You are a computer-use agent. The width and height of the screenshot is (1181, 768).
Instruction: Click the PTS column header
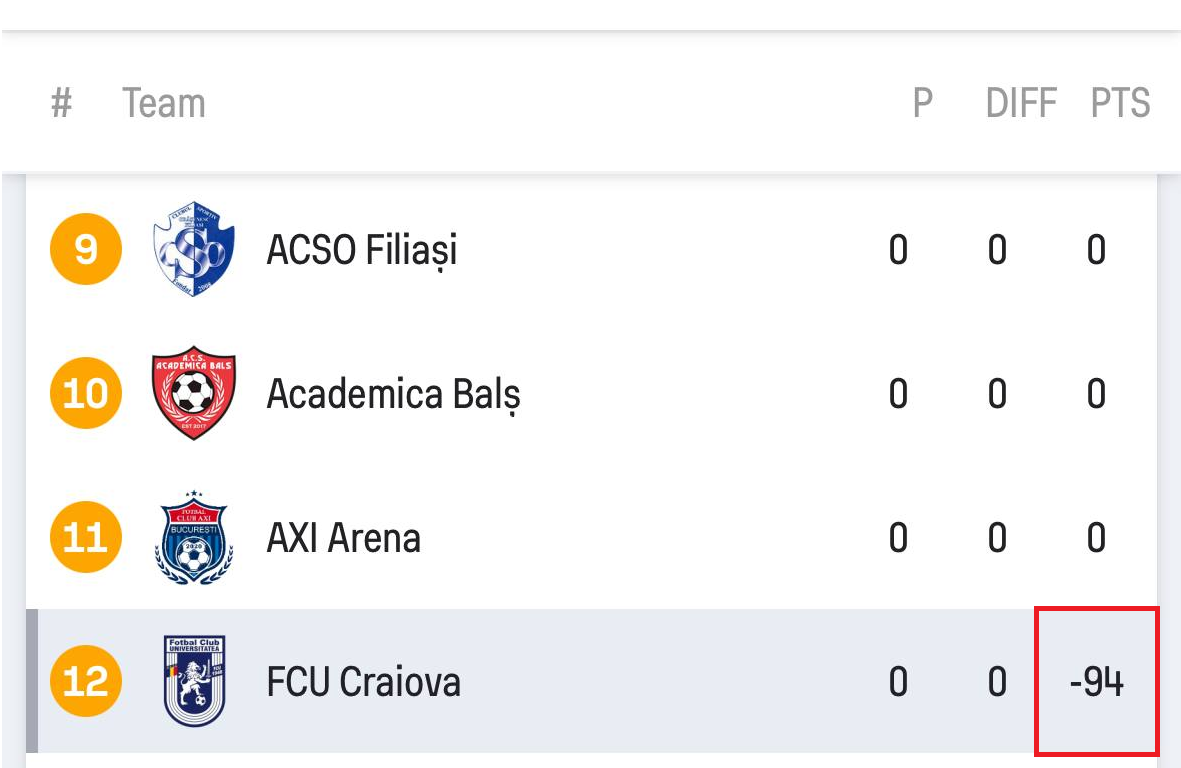pyautogui.click(x=1120, y=103)
